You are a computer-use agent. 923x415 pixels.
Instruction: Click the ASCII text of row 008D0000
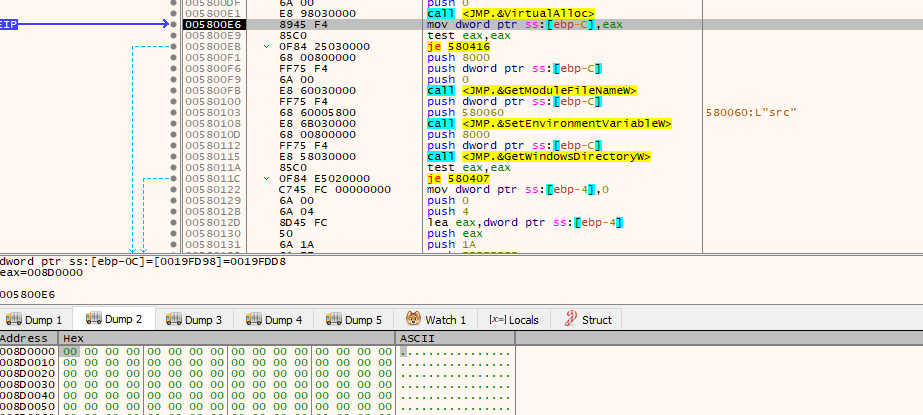click(x=455, y=351)
